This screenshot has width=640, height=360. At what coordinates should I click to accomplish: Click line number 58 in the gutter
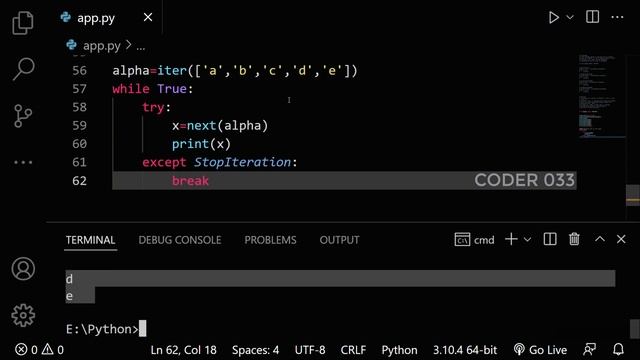click(80, 107)
